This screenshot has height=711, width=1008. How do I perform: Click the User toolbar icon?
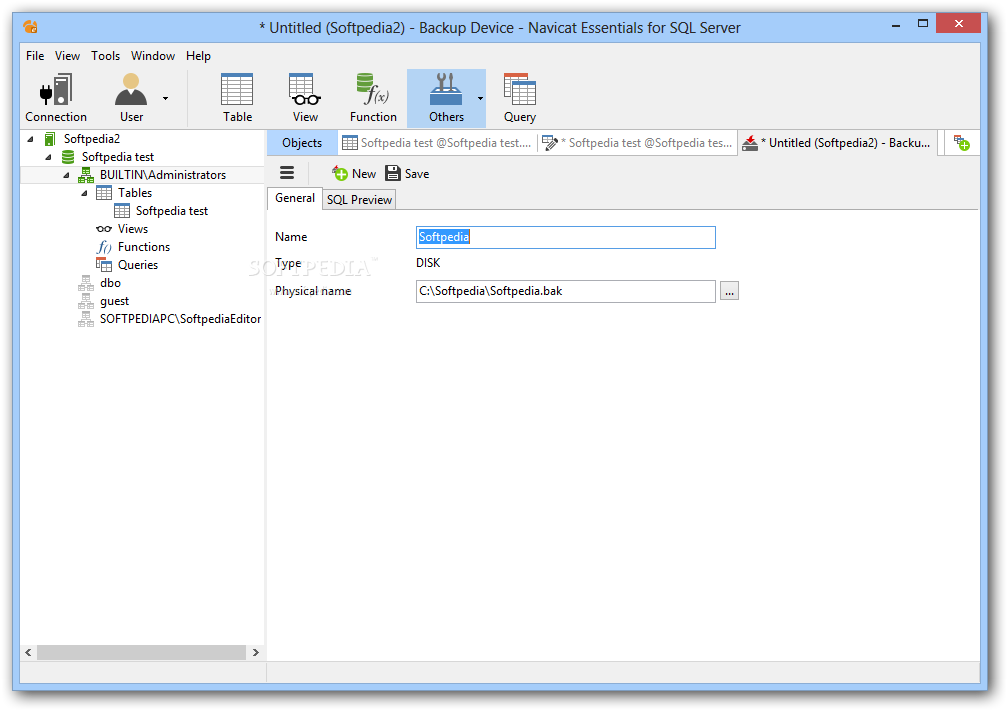[x=131, y=98]
